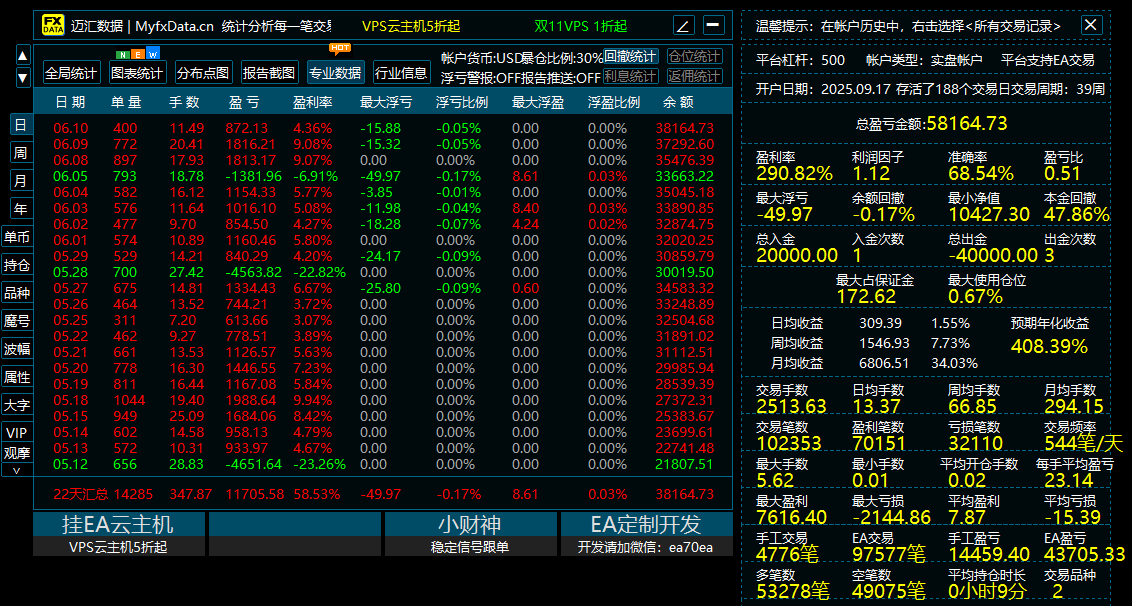1132x606 pixels.
Task: Select 波幅 in left sidebar
Action: (17, 350)
